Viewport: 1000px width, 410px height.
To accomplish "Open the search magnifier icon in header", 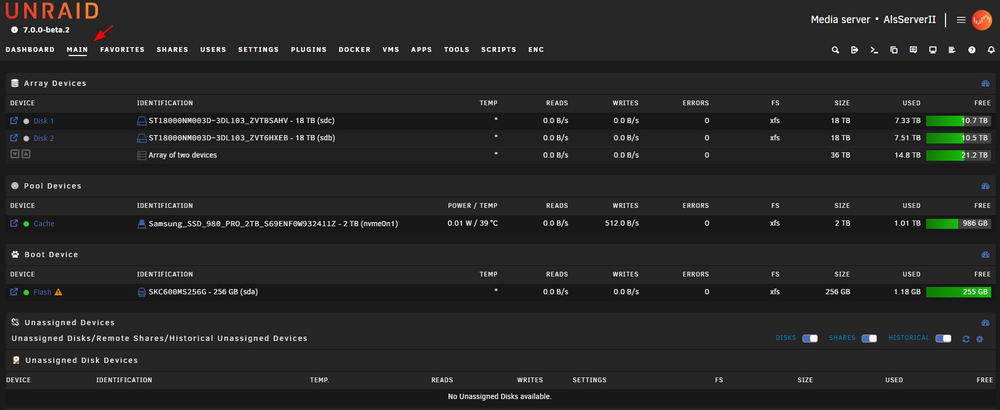I will pyautogui.click(x=835, y=50).
